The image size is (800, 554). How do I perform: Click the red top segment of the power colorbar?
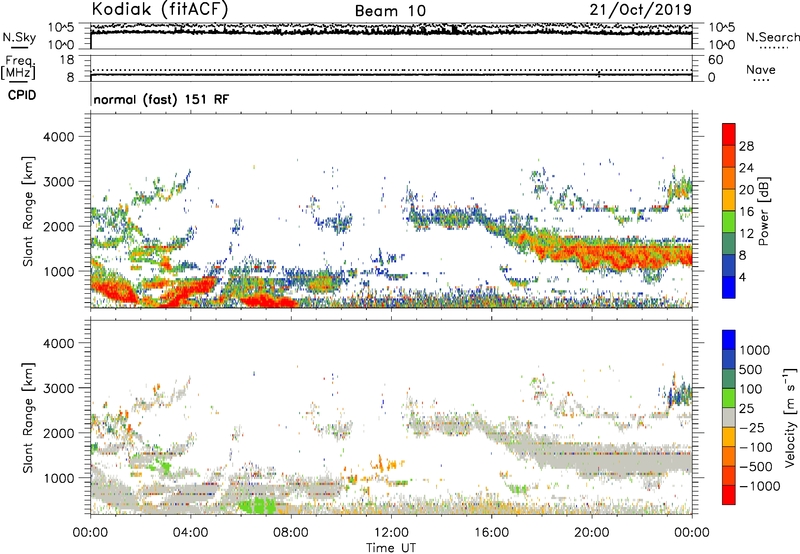pos(729,134)
